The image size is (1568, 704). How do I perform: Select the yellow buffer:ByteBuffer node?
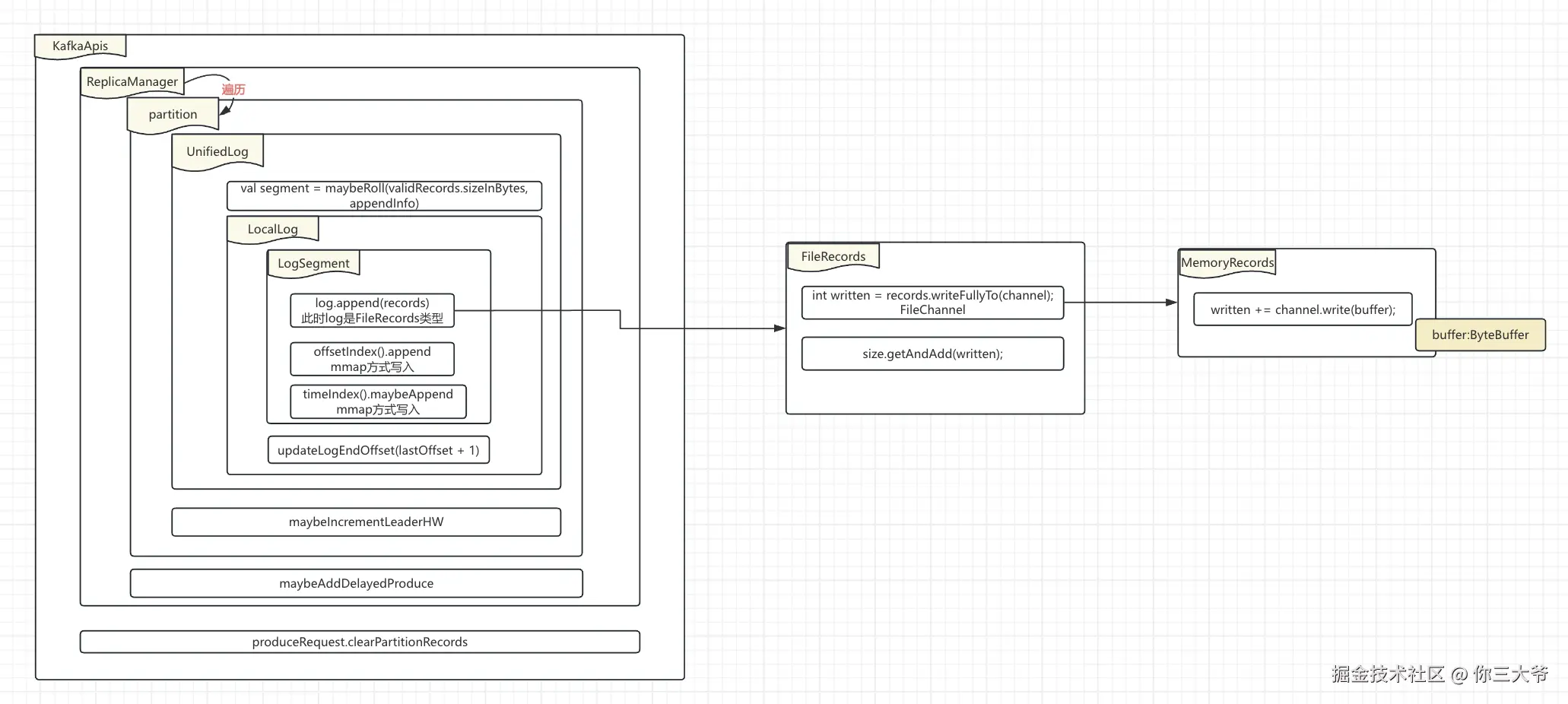click(x=1480, y=335)
